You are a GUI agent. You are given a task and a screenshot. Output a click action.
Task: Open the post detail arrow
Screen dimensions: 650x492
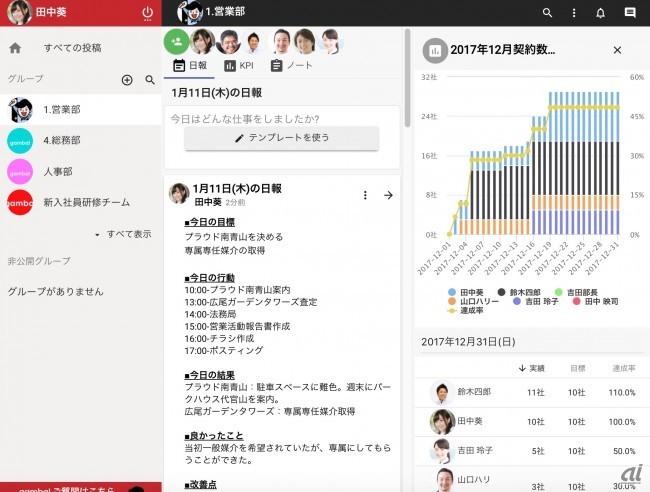[388, 195]
